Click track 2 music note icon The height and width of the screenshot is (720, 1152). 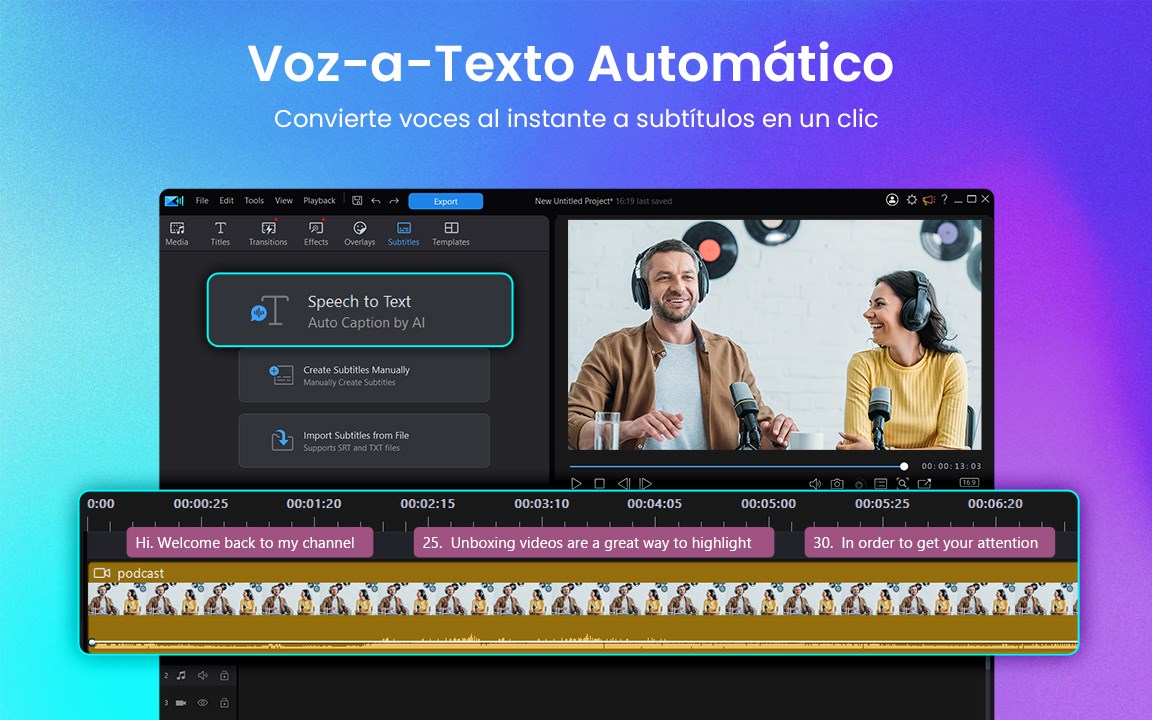[x=181, y=675]
